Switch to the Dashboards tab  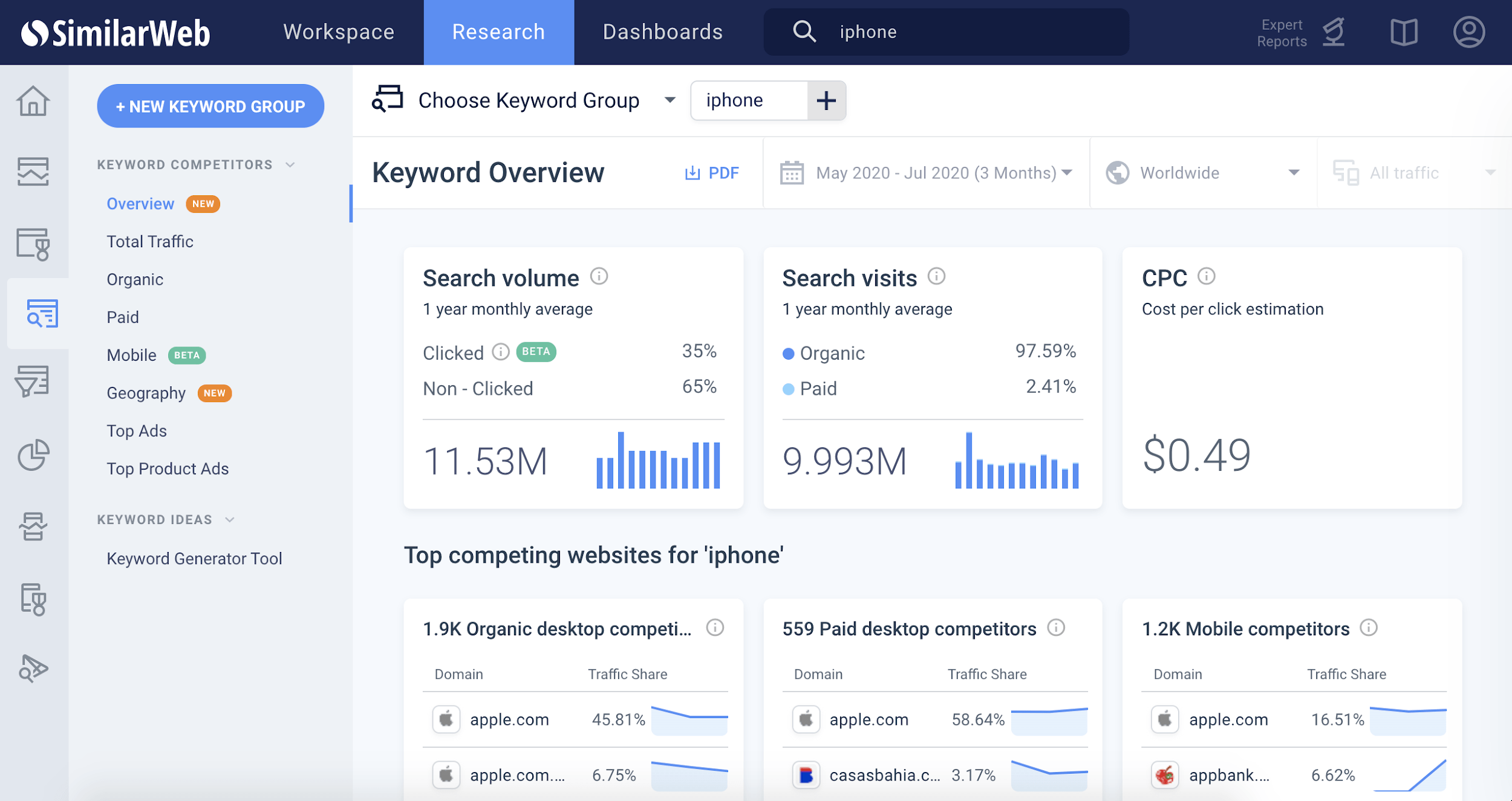click(663, 32)
